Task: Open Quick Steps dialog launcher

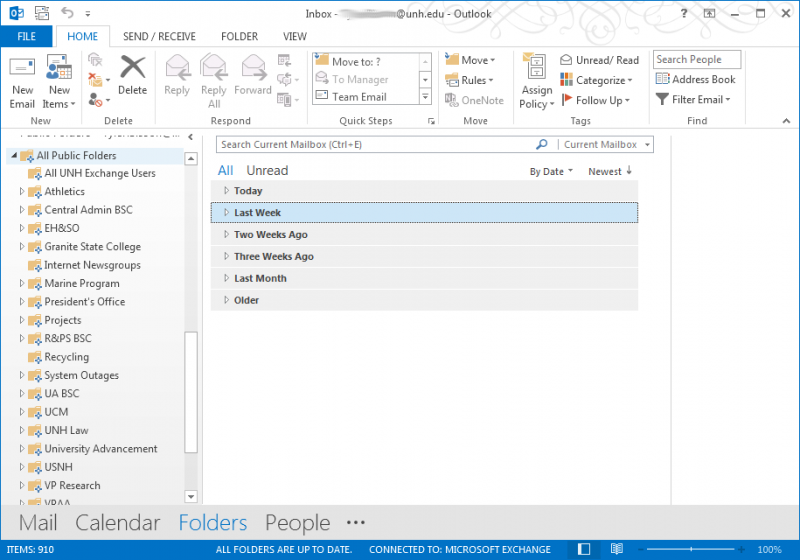Action: (431, 121)
